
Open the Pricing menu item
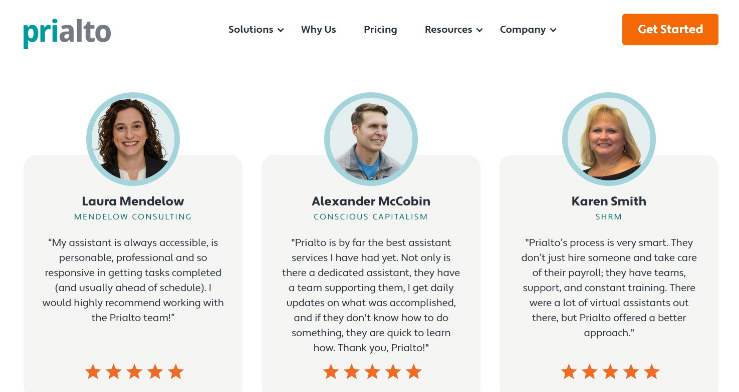(380, 30)
